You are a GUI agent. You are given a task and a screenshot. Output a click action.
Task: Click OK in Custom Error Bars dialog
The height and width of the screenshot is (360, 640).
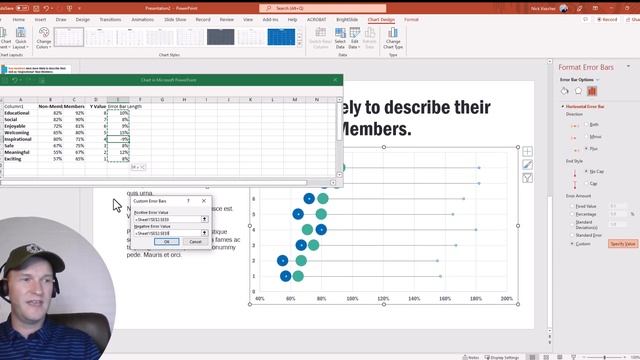[x=167, y=242]
